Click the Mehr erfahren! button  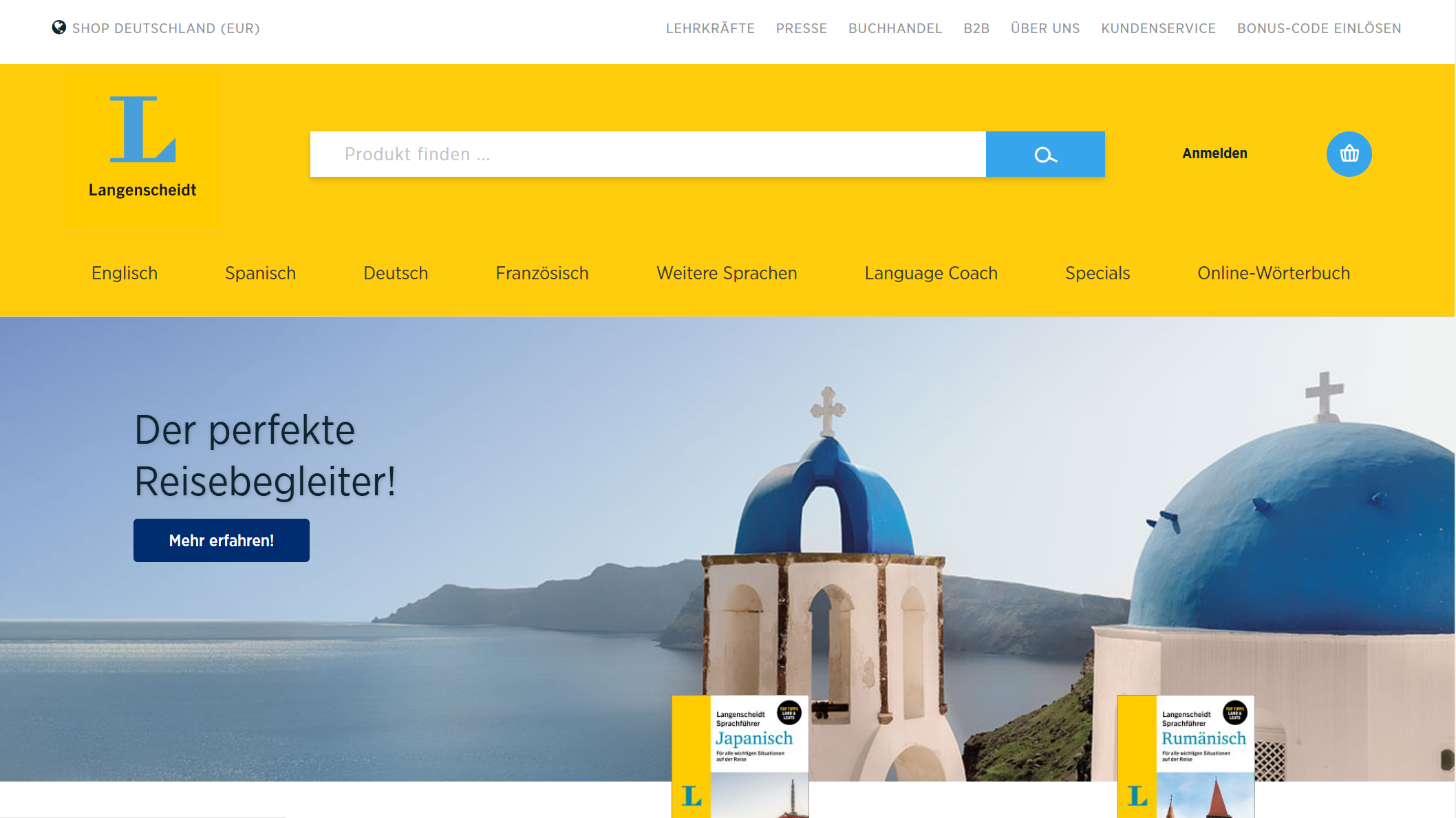point(222,541)
